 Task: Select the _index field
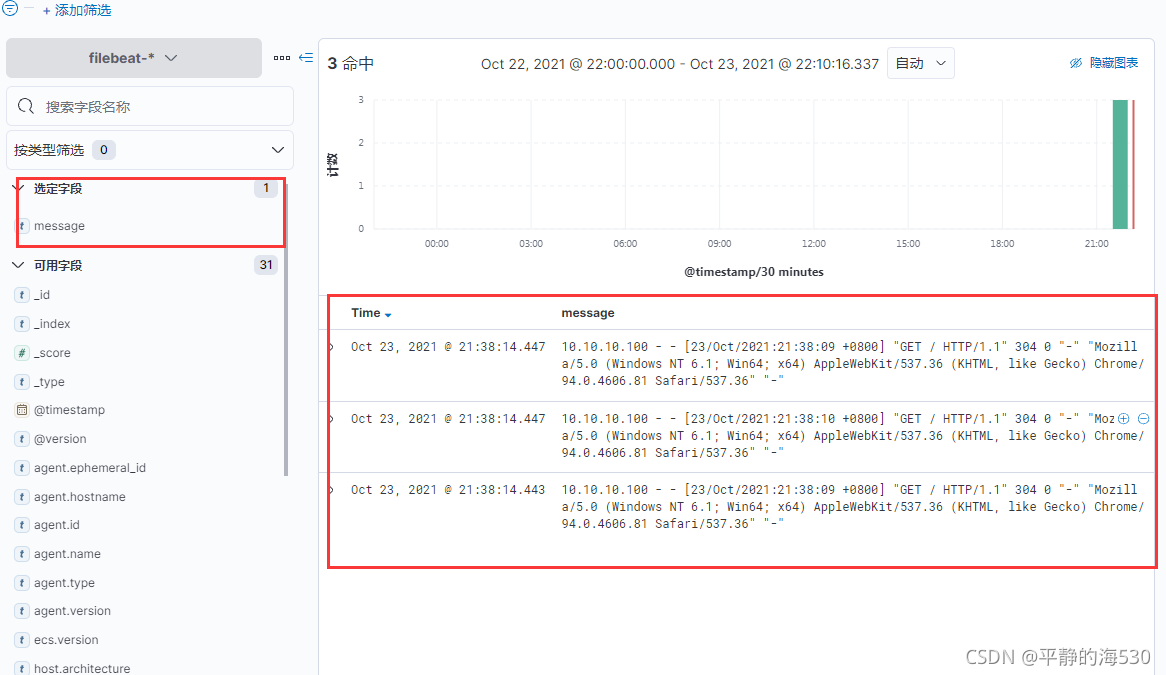point(52,324)
